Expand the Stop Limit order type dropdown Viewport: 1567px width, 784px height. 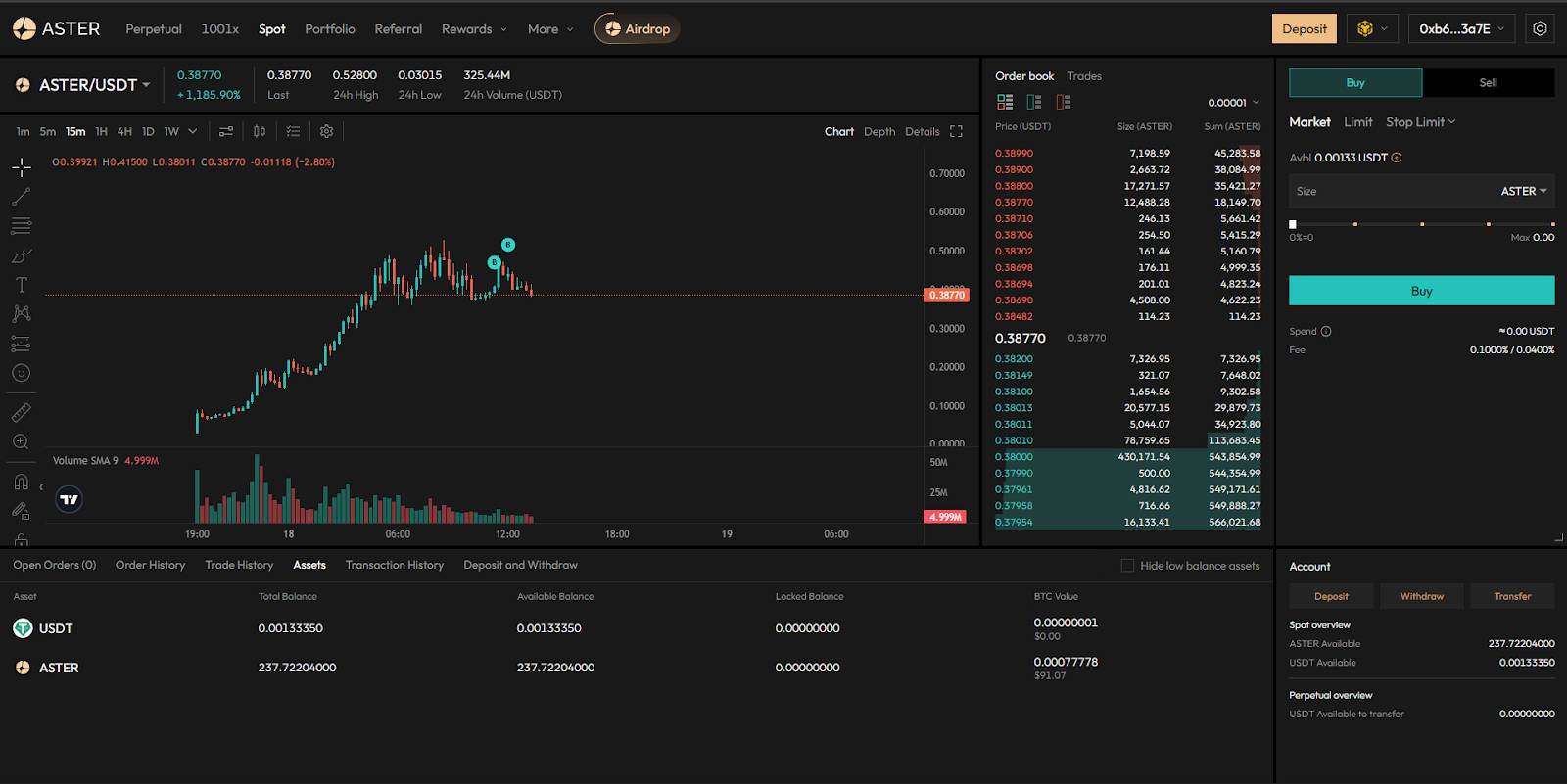(x=1421, y=122)
